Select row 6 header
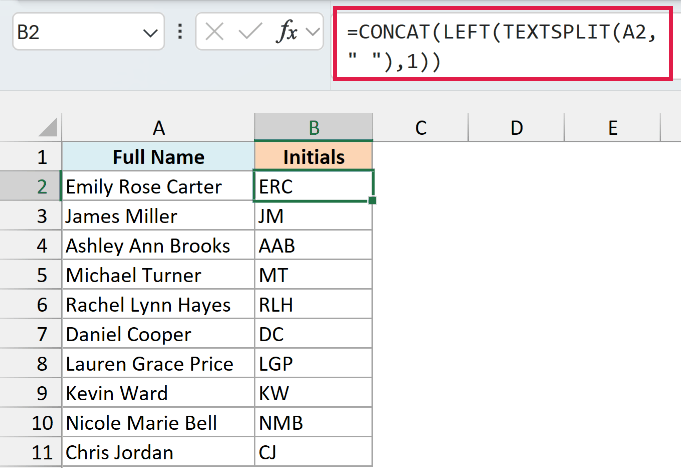The height and width of the screenshot is (468, 681). coord(31,304)
